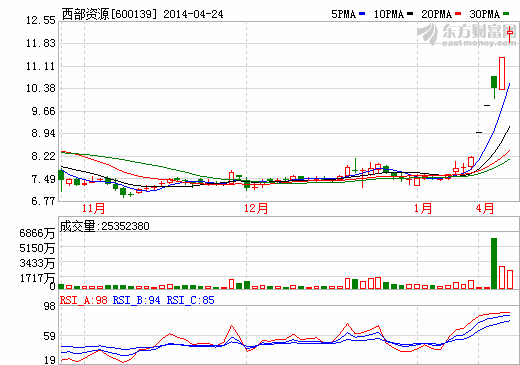The image size is (520, 365).
Task: Click the 59 RSI axis label
Action: (50, 336)
